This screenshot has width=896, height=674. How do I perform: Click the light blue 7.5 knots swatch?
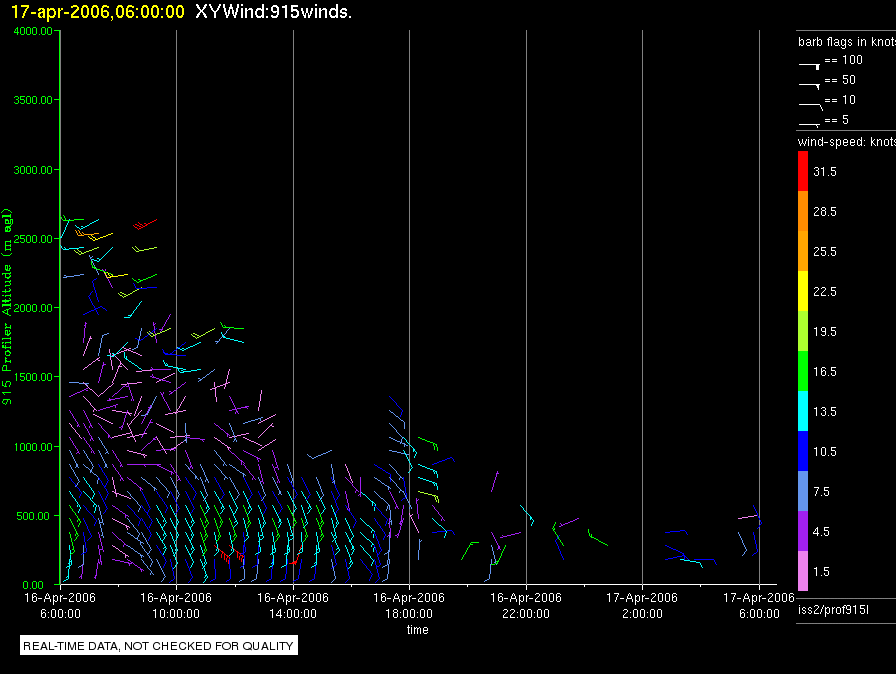click(x=803, y=491)
